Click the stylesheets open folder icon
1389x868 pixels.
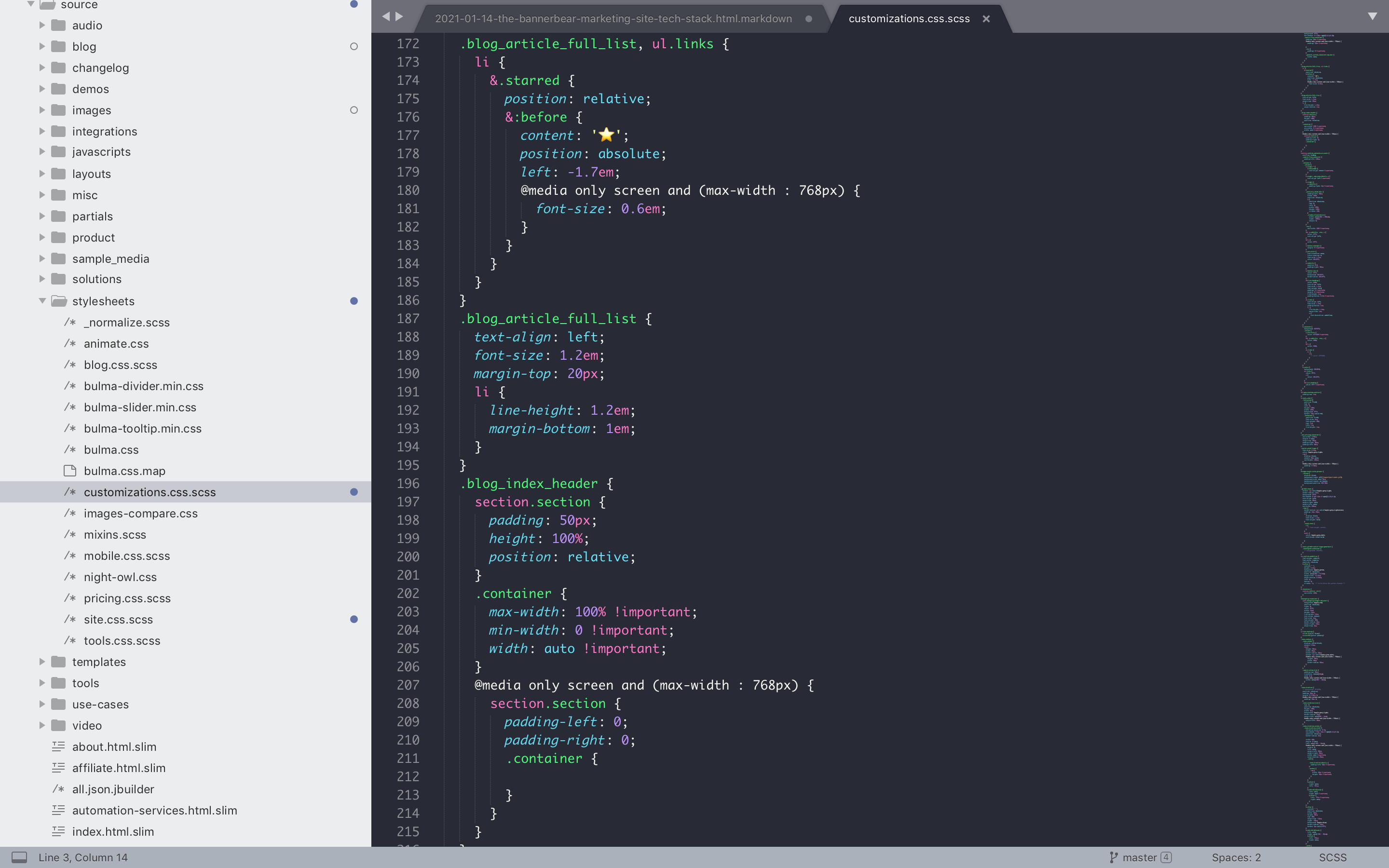(x=58, y=301)
